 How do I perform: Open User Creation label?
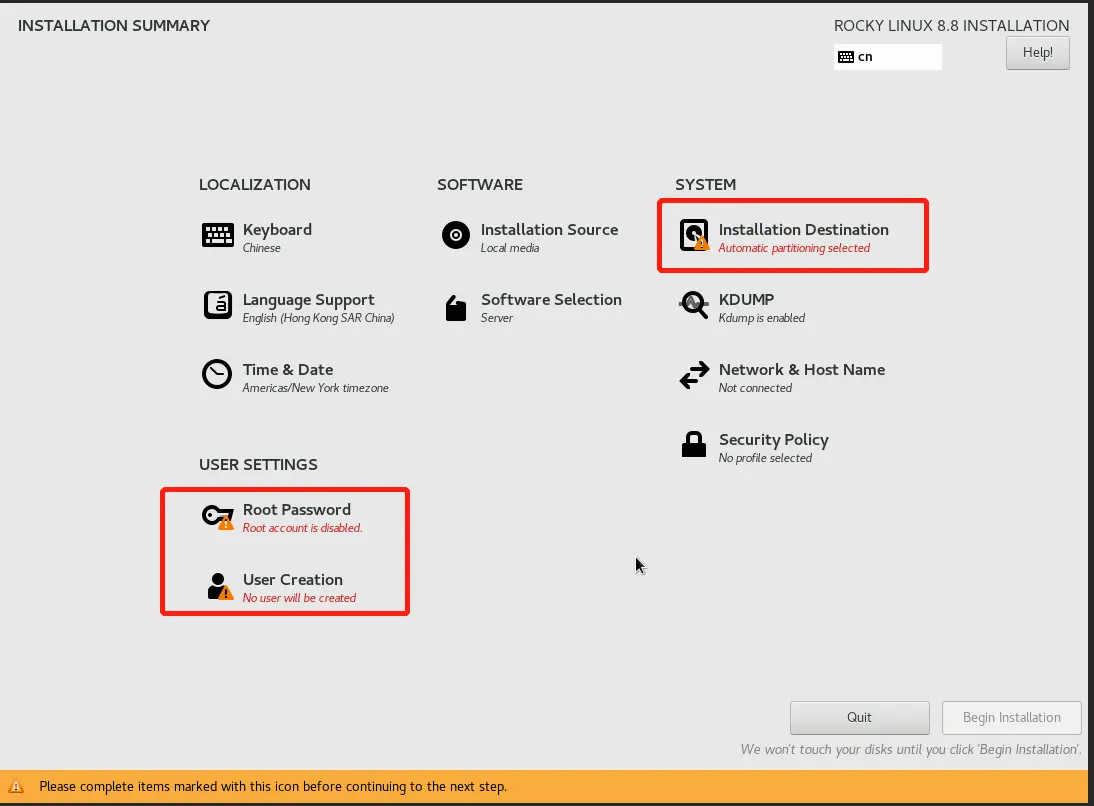[292, 579]
